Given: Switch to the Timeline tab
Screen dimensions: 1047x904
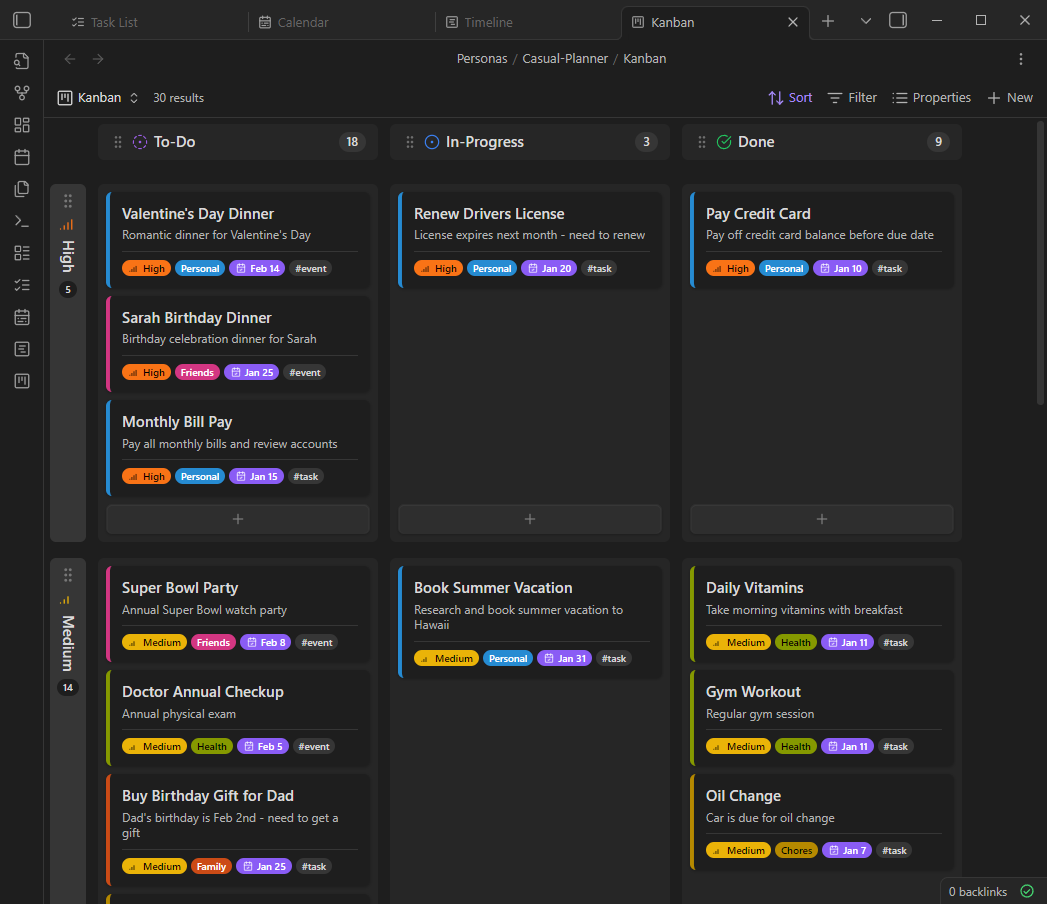Looking at the screenshot, I should pyautogui.click(x=489, y=21).
